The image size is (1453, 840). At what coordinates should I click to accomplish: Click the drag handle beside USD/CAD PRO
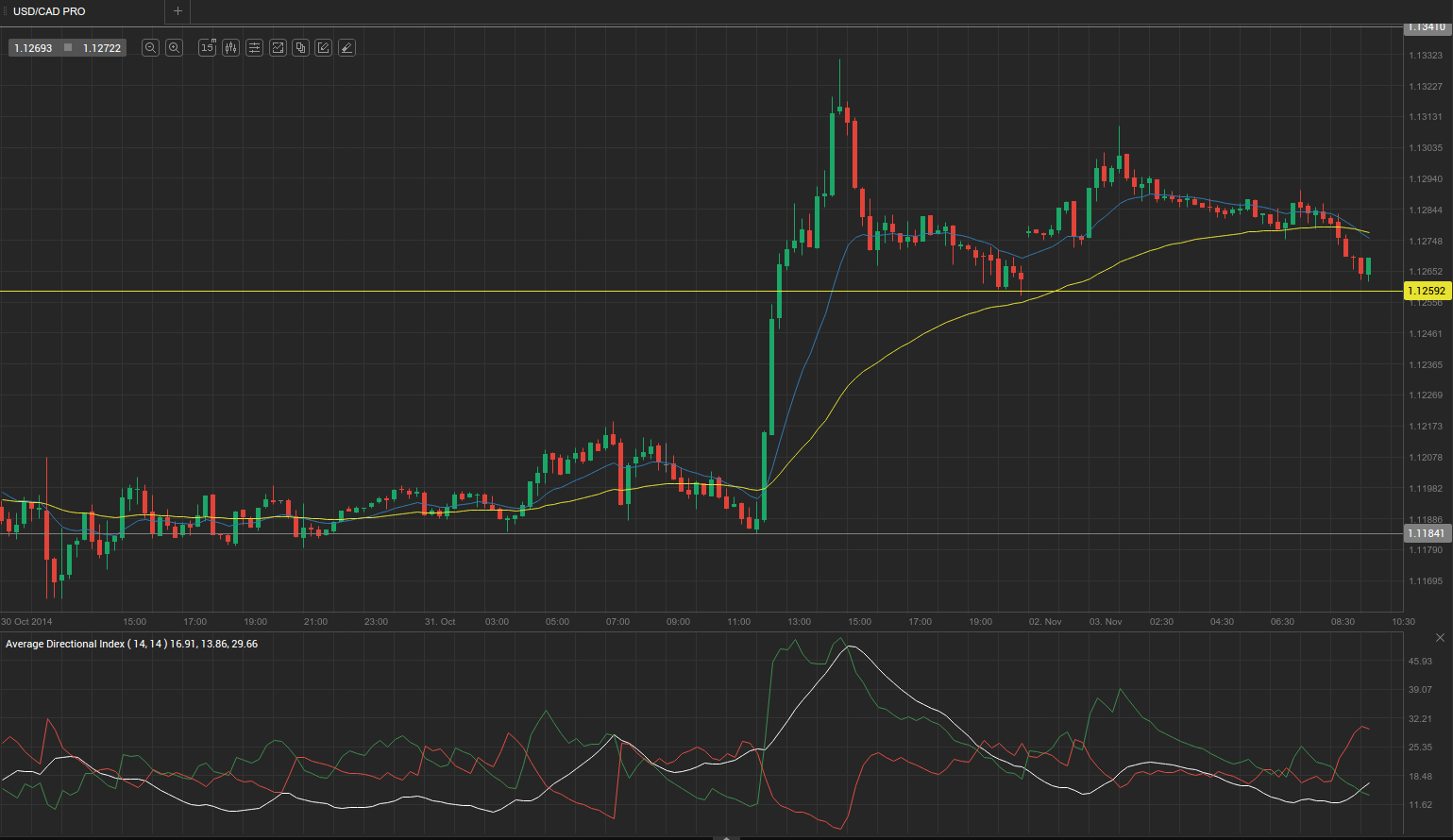[x=7, y=11]
